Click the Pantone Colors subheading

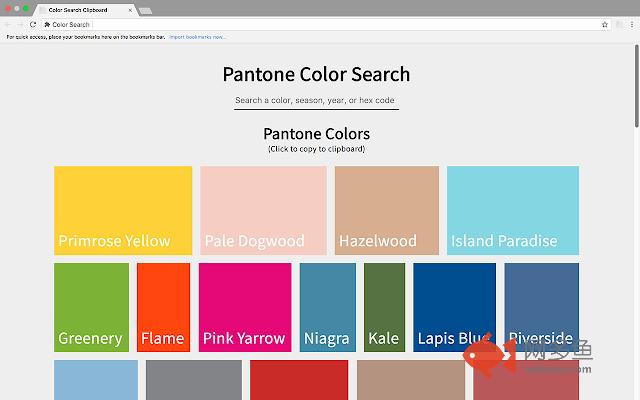(316, 134)
